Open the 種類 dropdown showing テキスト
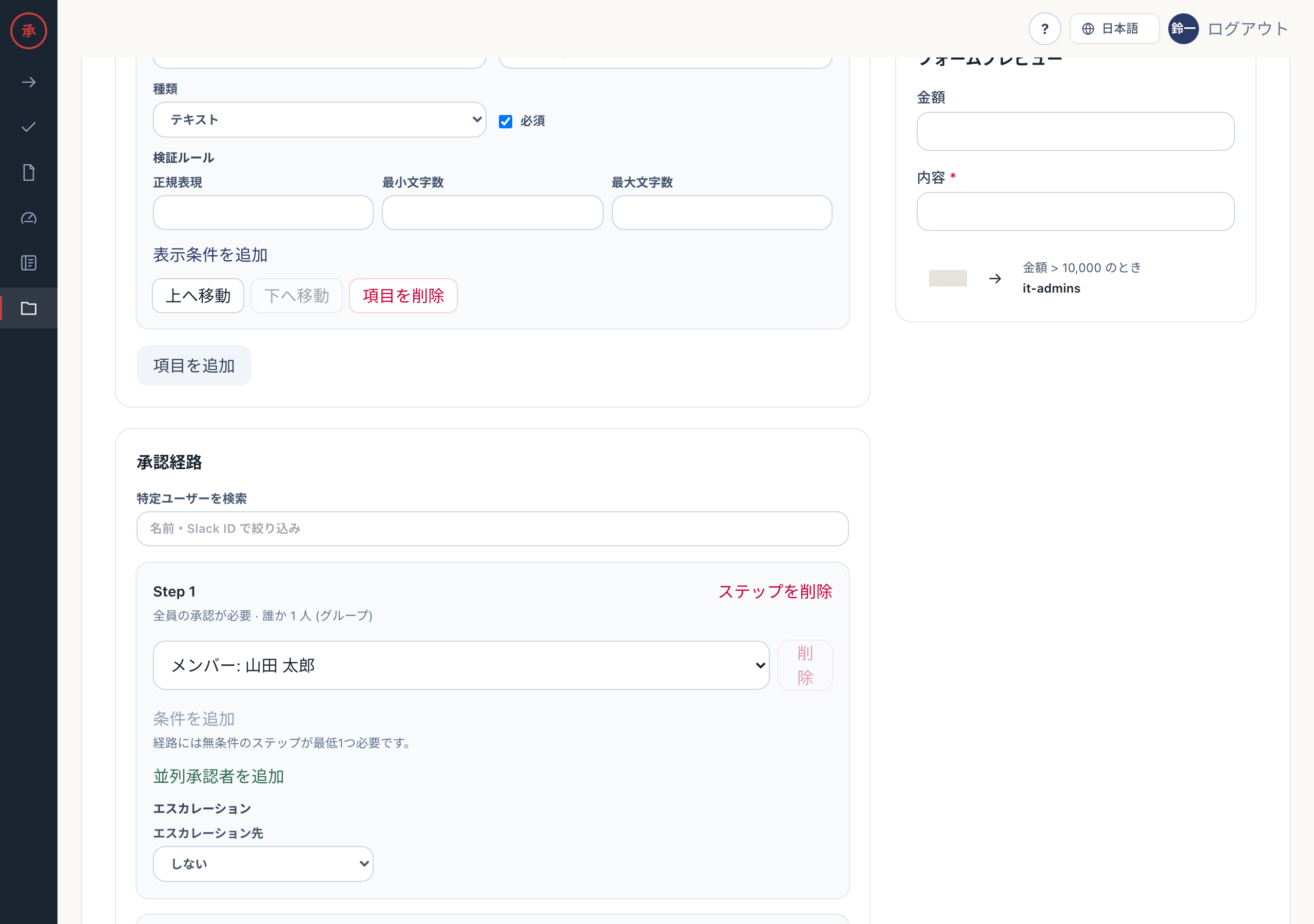 (319, 120)
